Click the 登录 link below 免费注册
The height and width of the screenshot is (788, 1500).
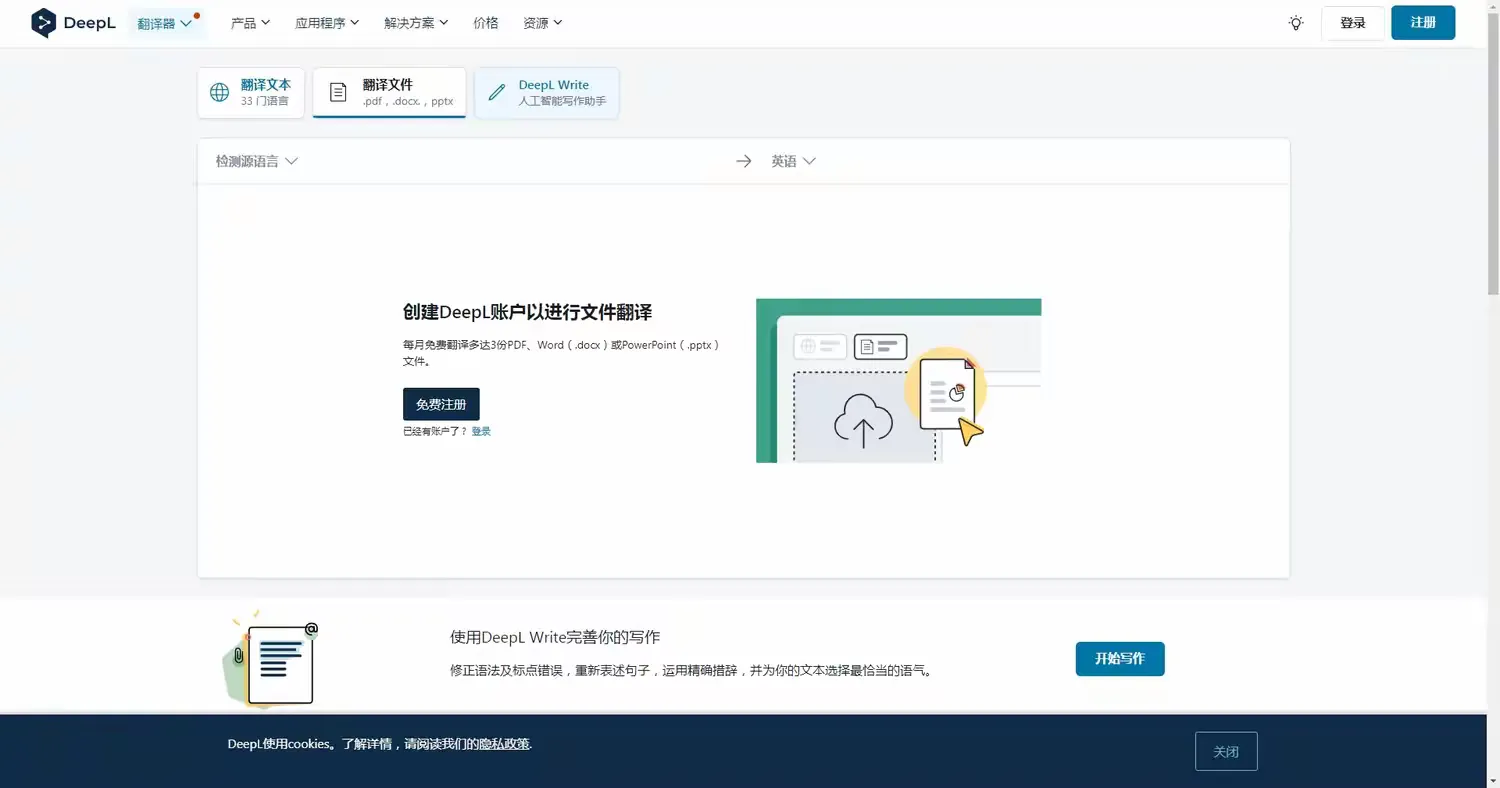[x=481, y=431]
